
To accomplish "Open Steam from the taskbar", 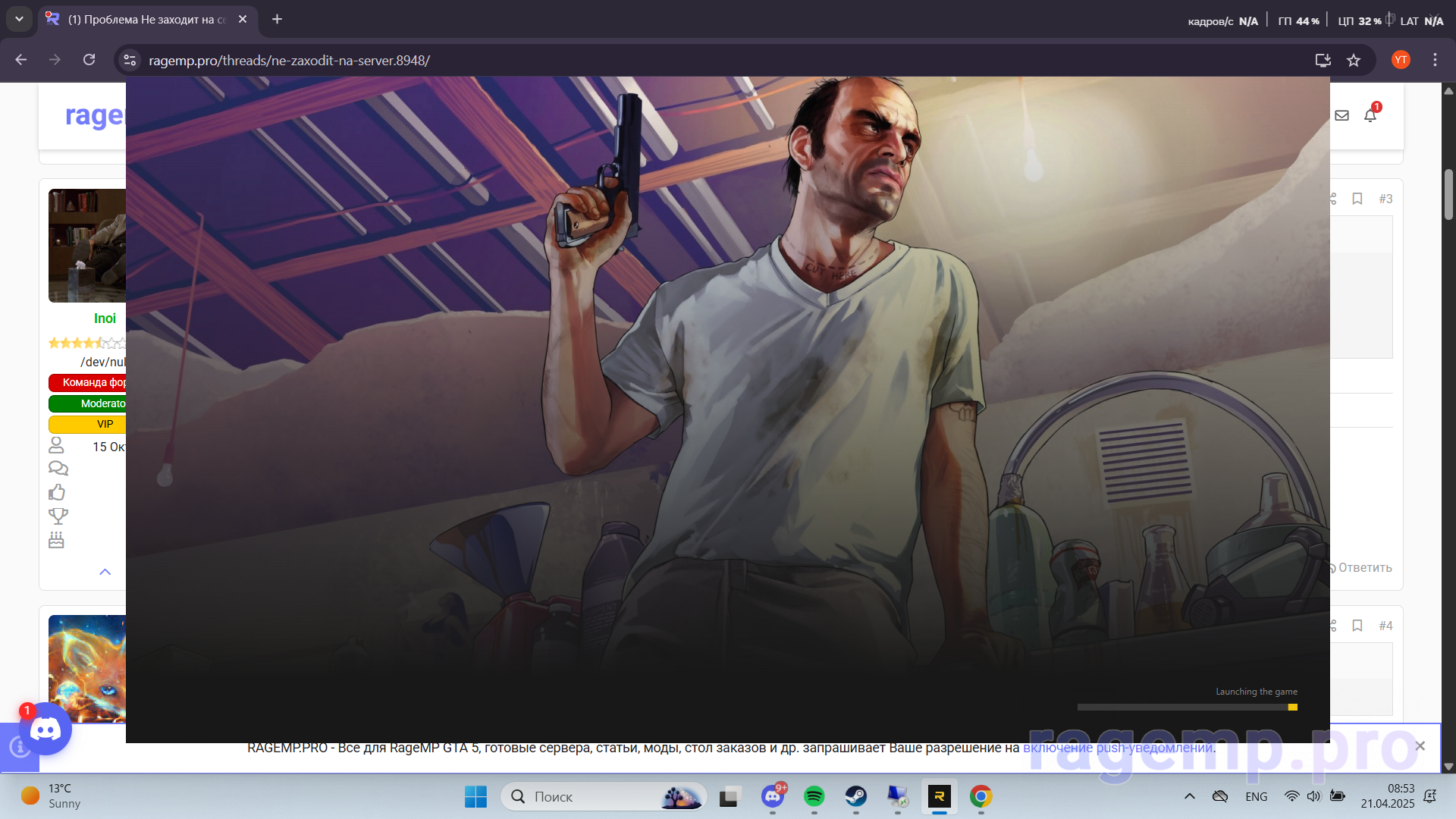I will [856, 796].
